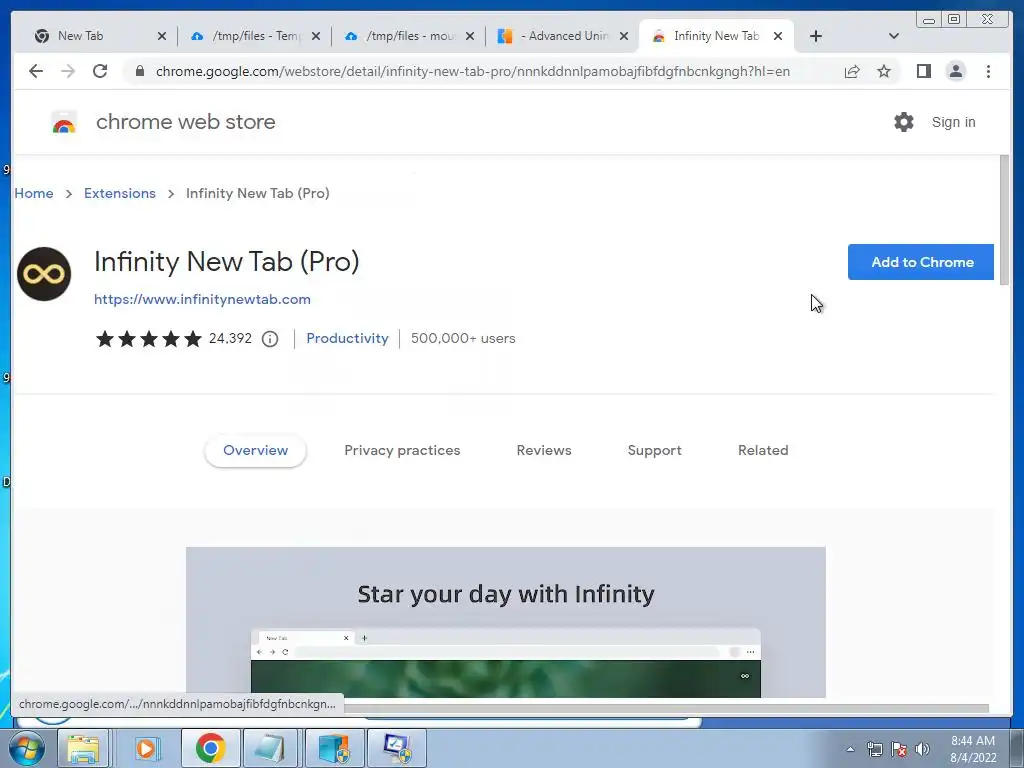Viewport: 1024px width, 768px height.
Task: Close the /tmp/files - Temp tab
Action: (316, 37)
